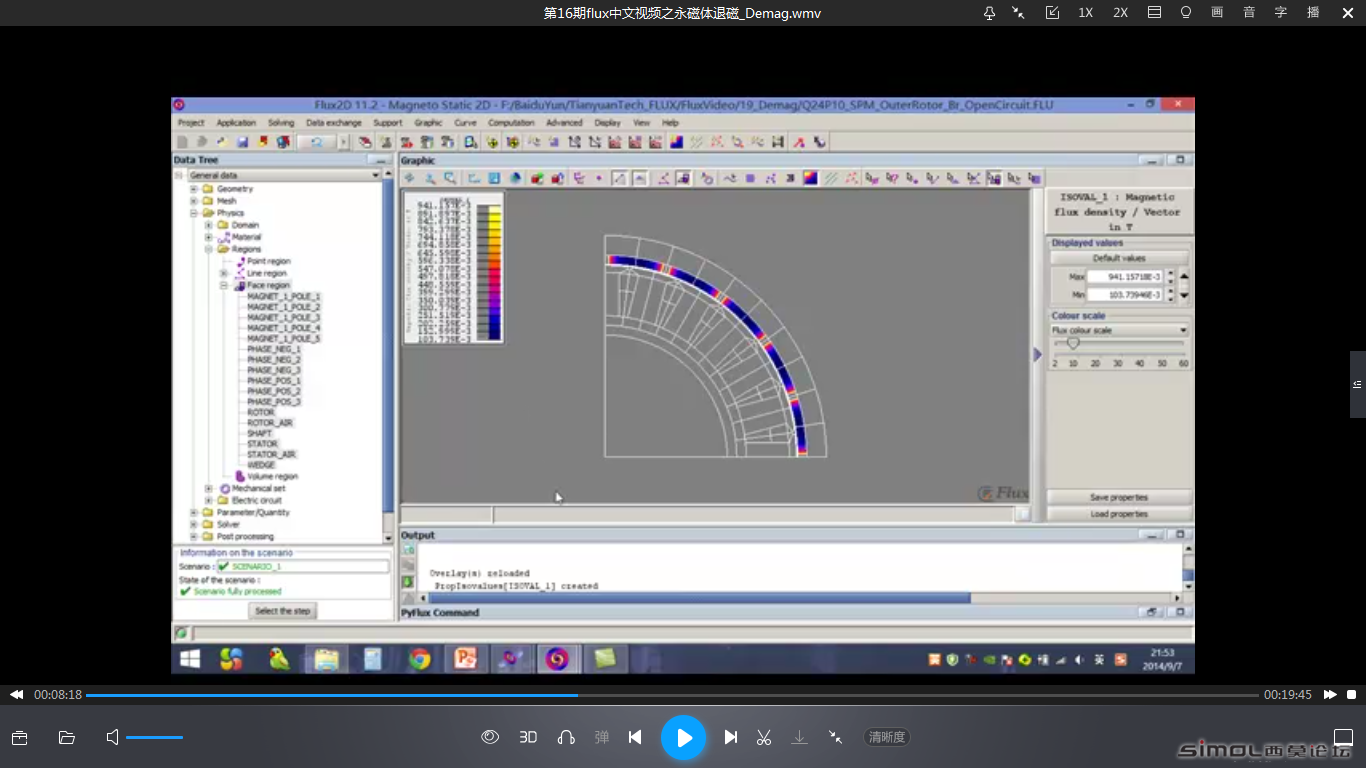Screen dimensions: 1366x768
Task: Expand the Mechanical set node
Action: pyautogui.click(x=209, y=488)
